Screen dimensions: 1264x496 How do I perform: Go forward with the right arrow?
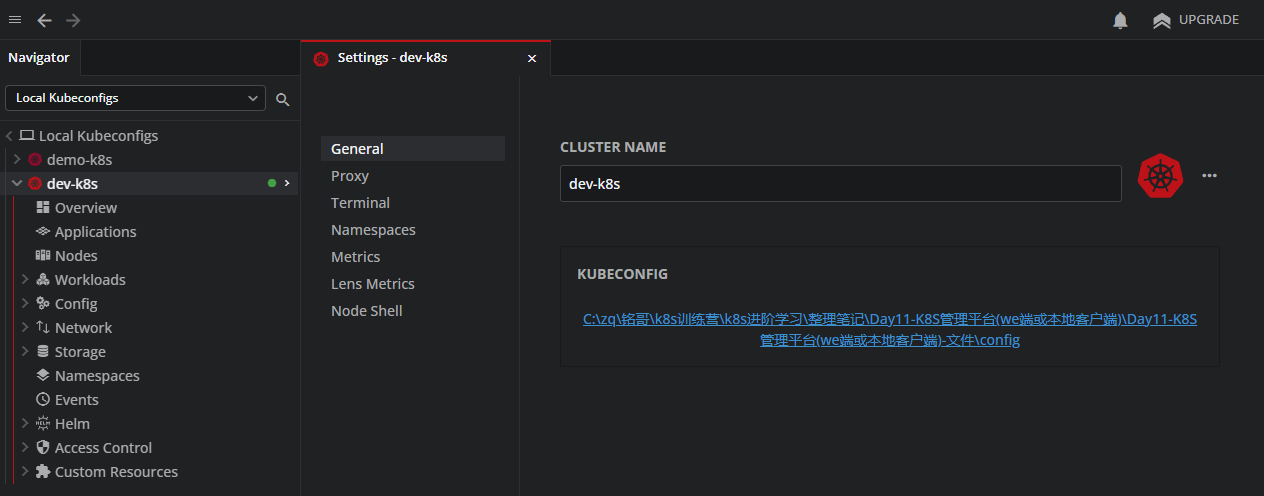point(73,20)
